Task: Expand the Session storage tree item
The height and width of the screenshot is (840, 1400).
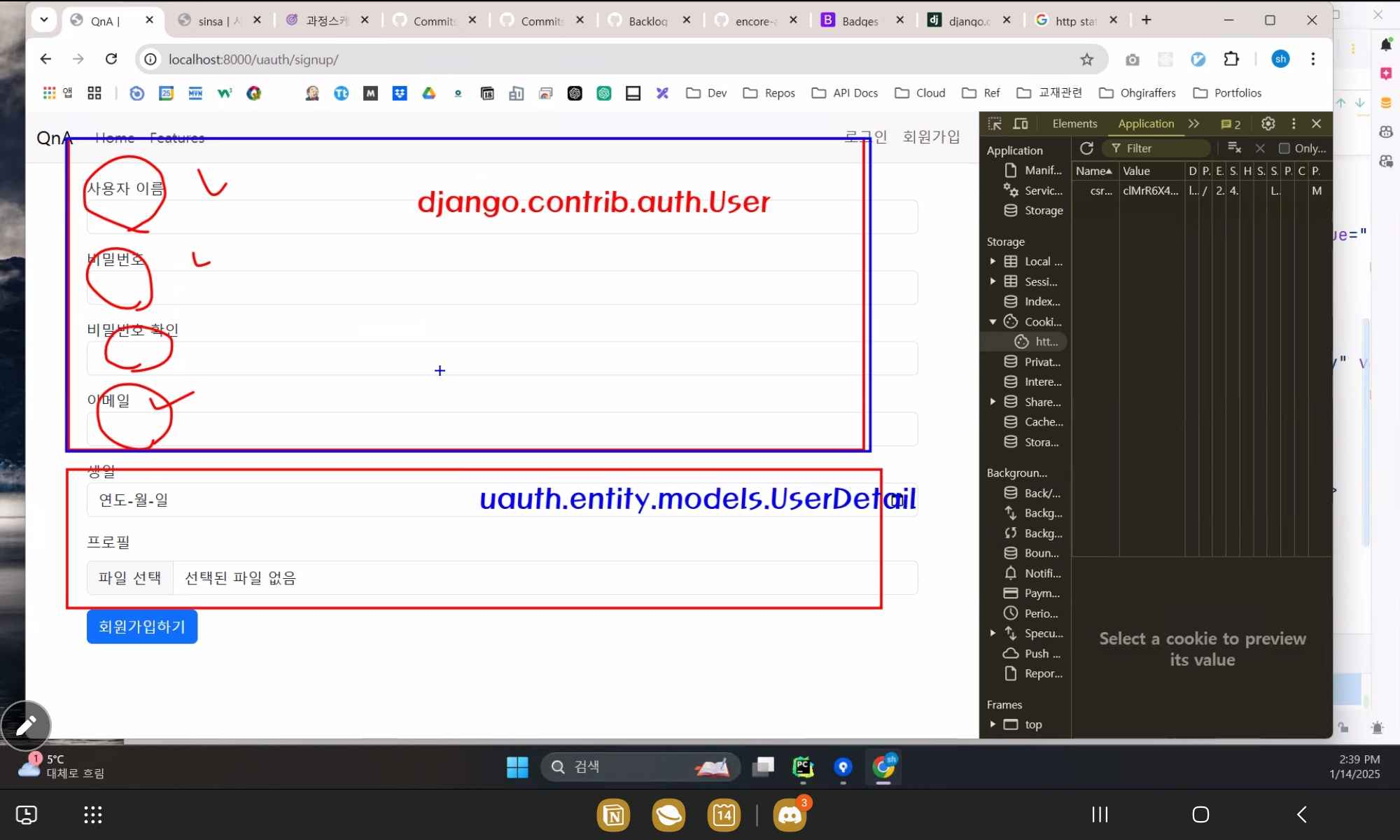Action: coord(993,281)
